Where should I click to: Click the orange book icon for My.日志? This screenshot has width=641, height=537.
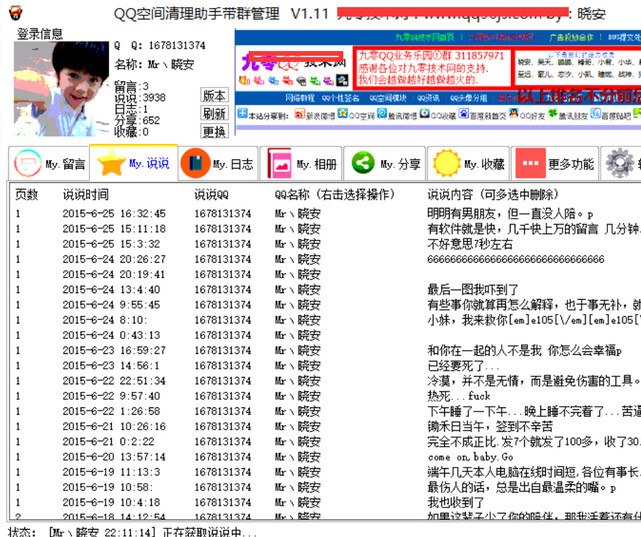tap(195, 163)
